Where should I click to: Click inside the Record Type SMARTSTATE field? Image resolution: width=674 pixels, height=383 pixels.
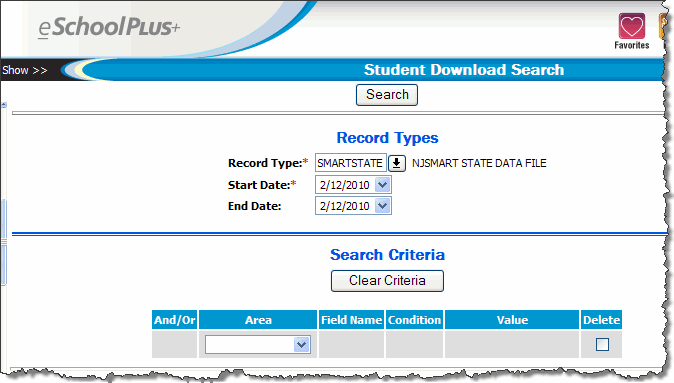pyautogui.click(x=350, y=163)
